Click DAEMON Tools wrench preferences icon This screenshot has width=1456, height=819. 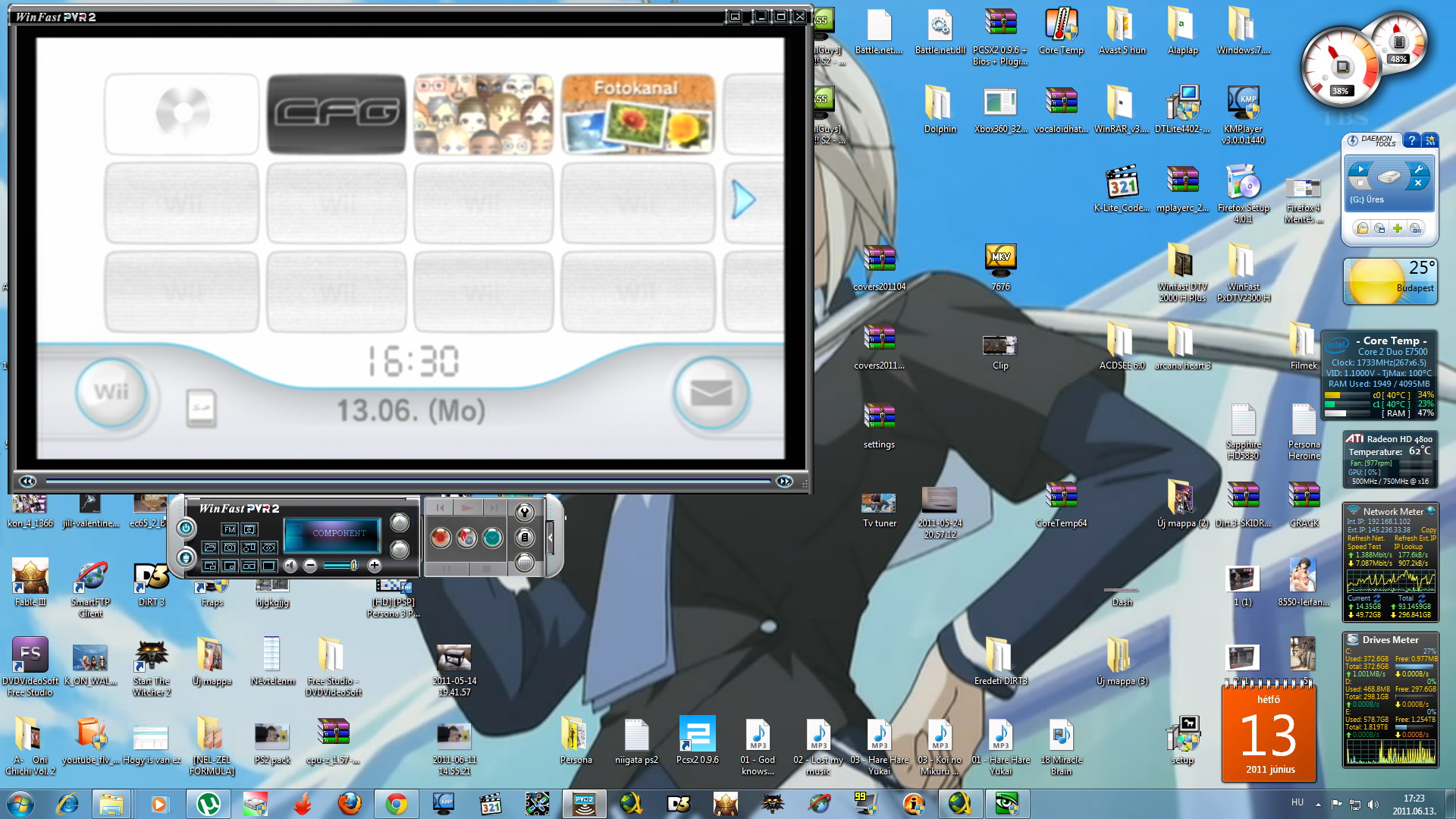[1417, 168]
